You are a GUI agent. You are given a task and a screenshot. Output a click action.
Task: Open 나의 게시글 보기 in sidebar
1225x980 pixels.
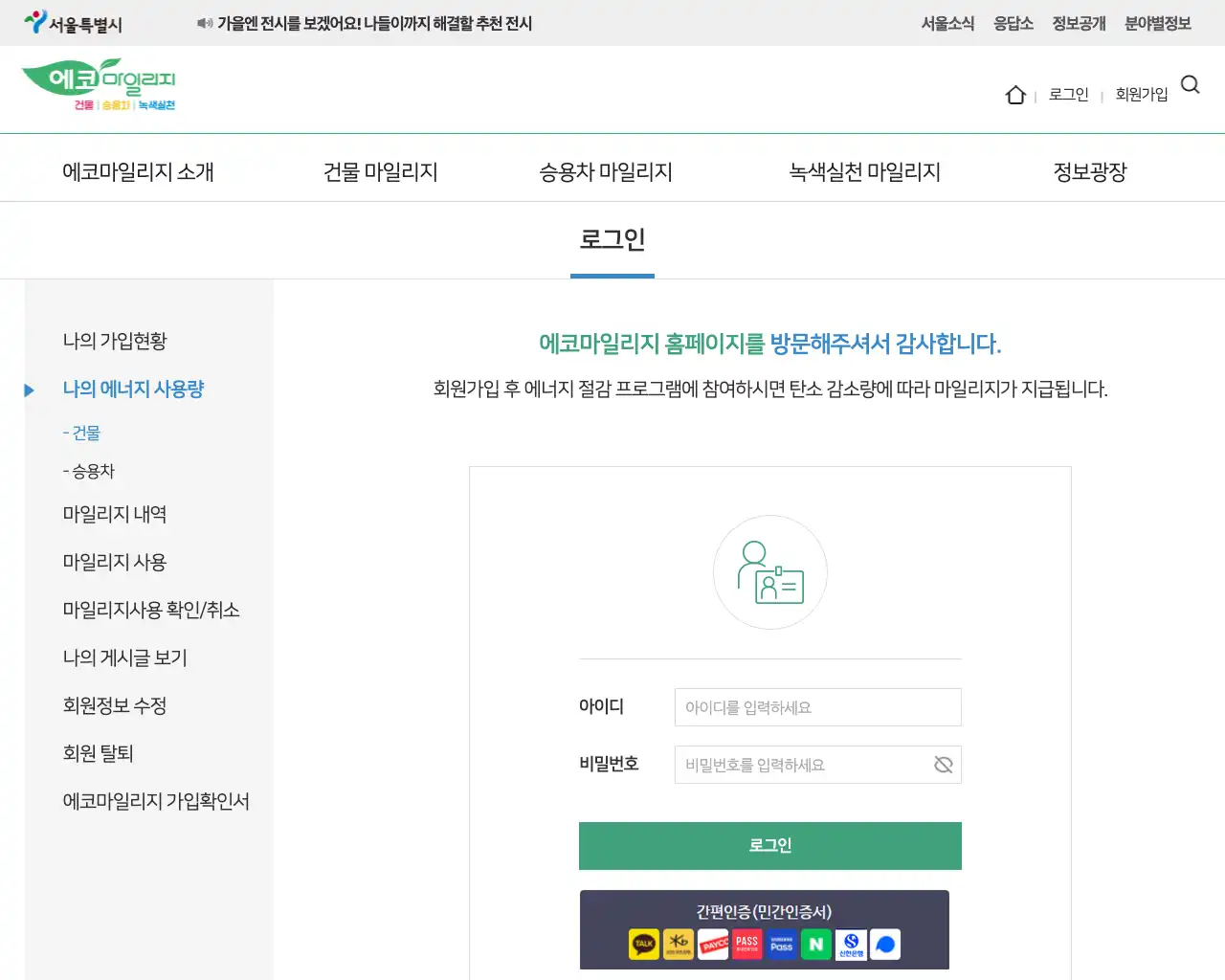click(x=125, y=658)
